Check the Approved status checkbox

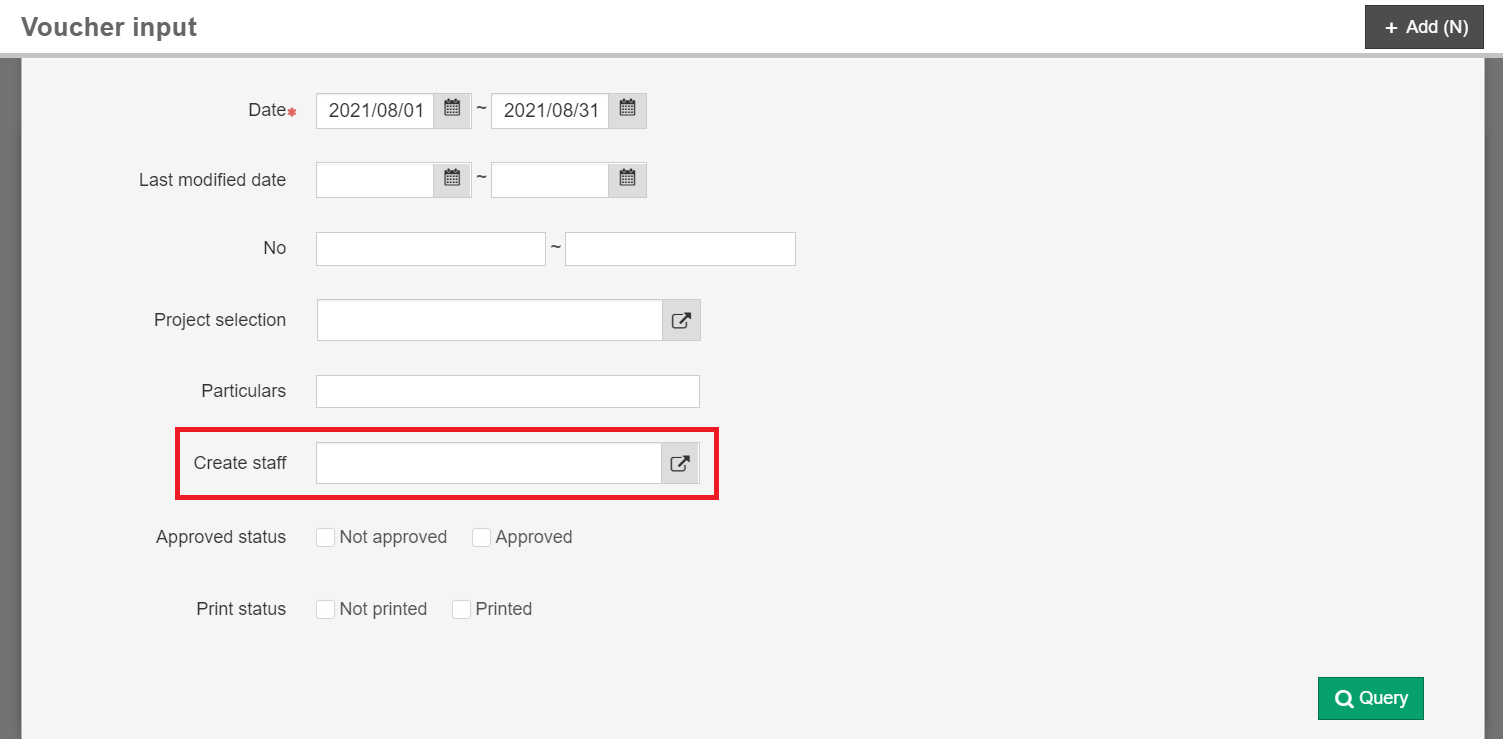tap(481, 538)
